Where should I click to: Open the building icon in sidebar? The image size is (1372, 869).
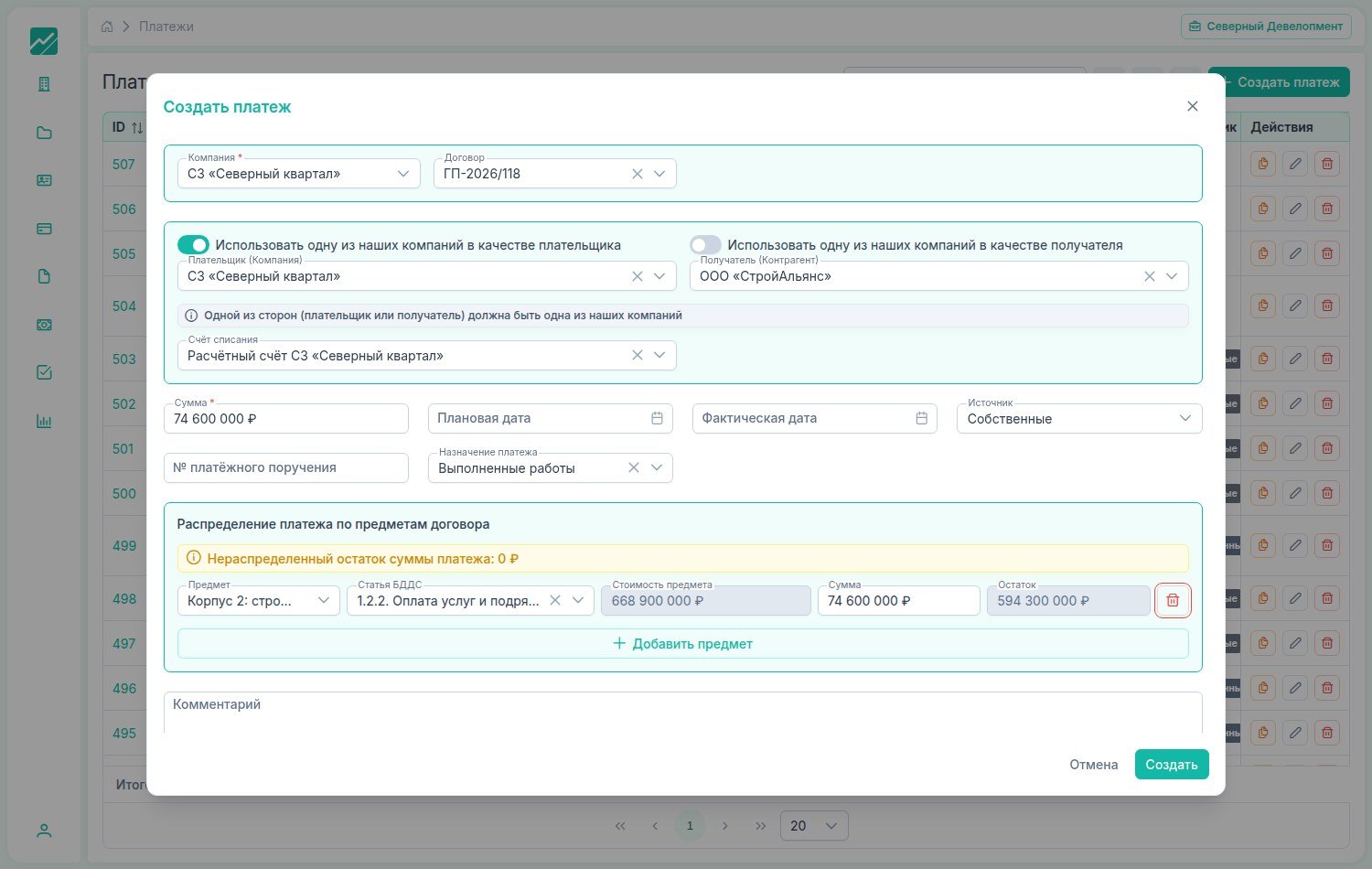coord(44,84)
